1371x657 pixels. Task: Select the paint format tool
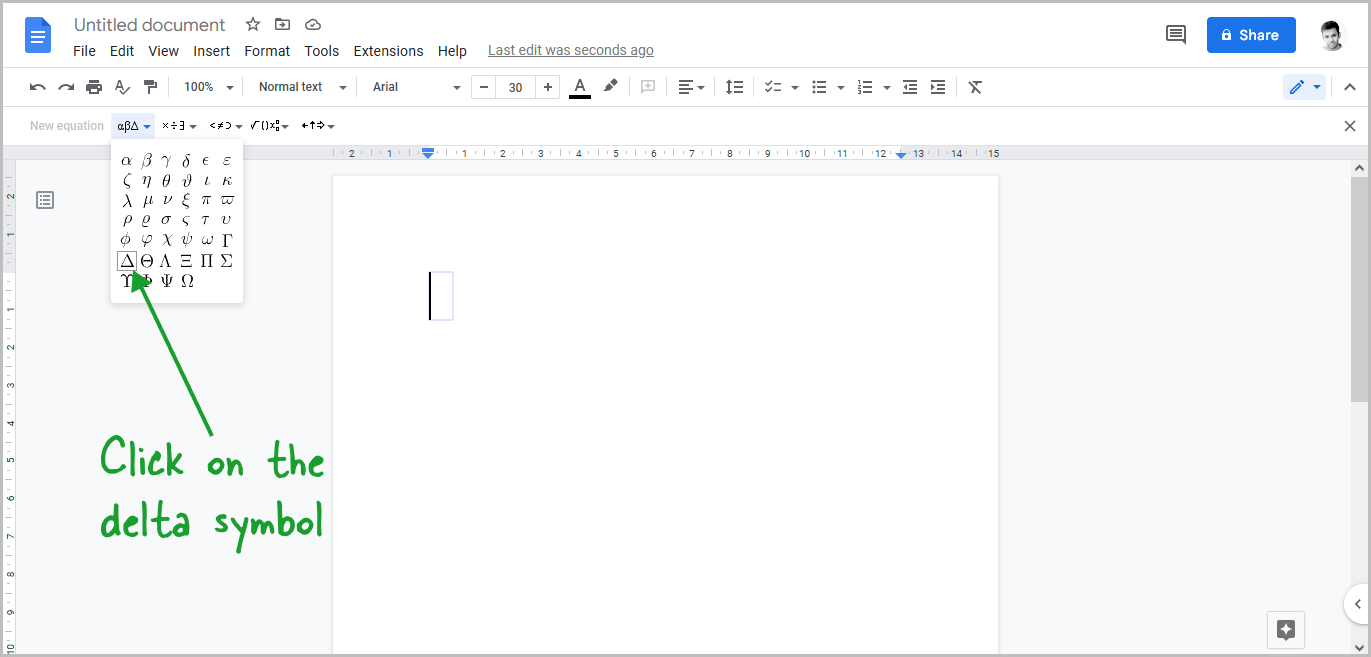(151, 87)
